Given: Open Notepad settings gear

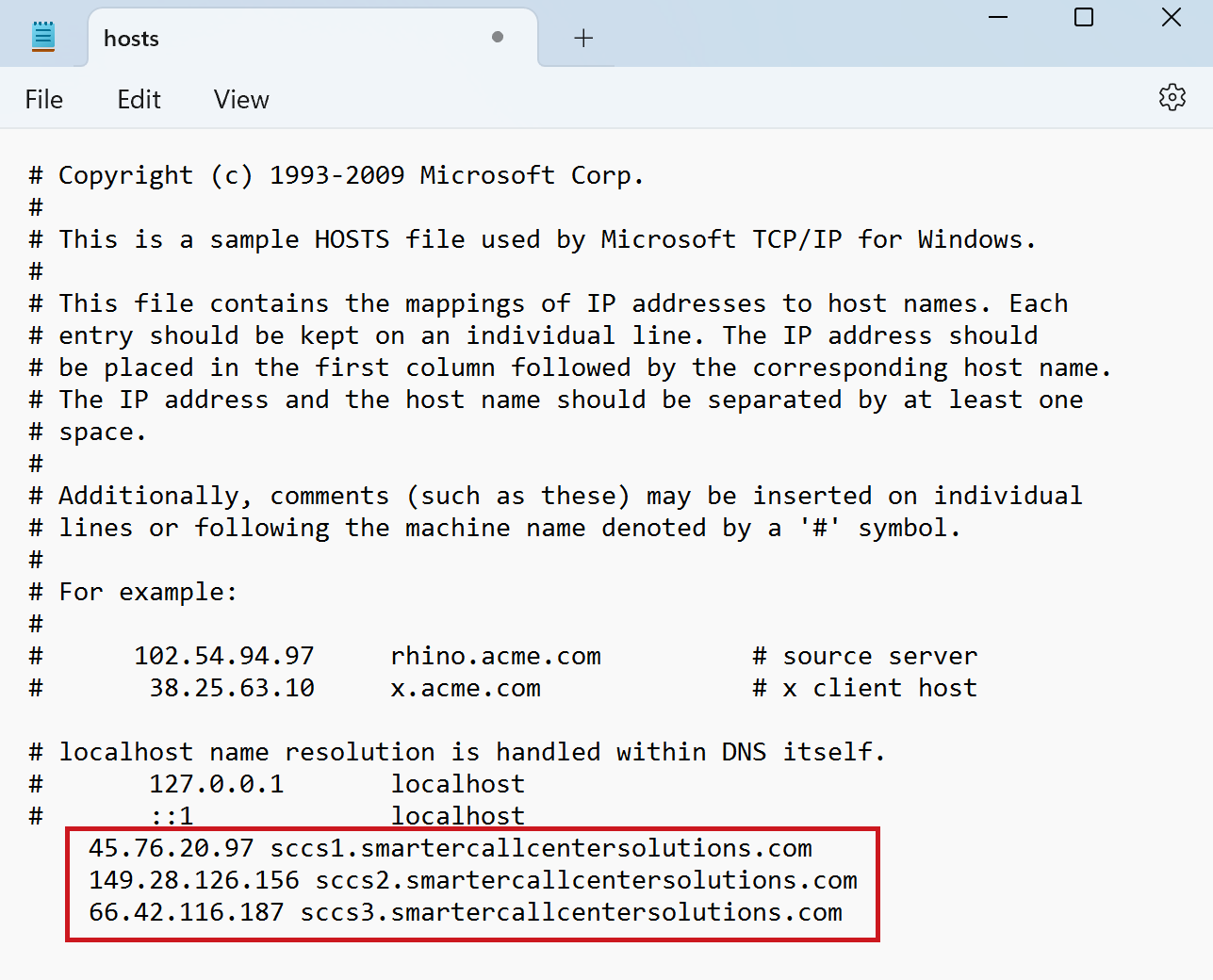Looking at the screenshot, I should (x=1172, y=97).
